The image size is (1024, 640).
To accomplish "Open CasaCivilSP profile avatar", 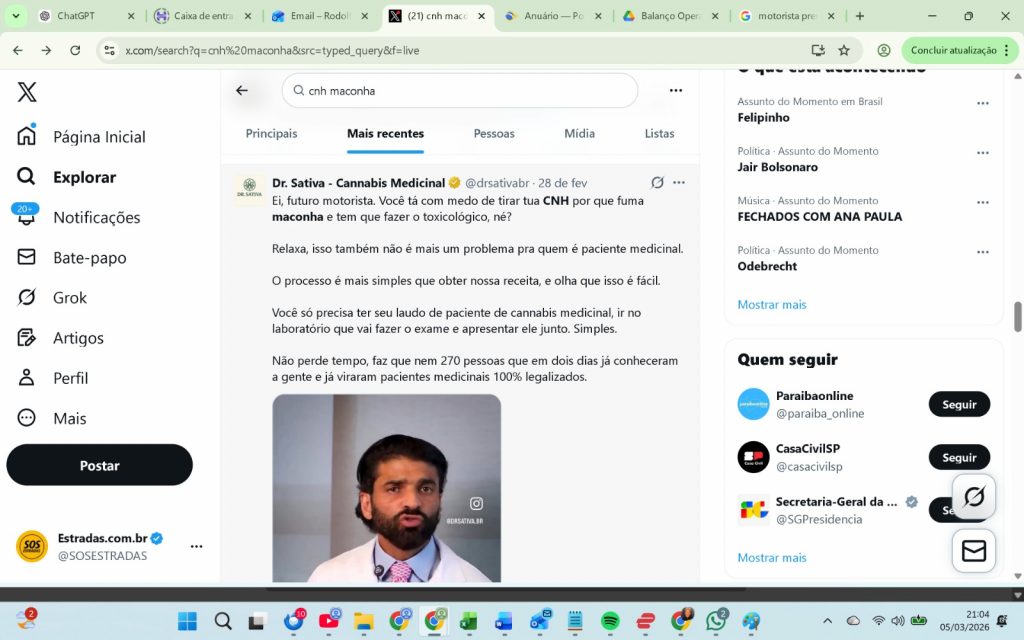I will click(753, 457).
